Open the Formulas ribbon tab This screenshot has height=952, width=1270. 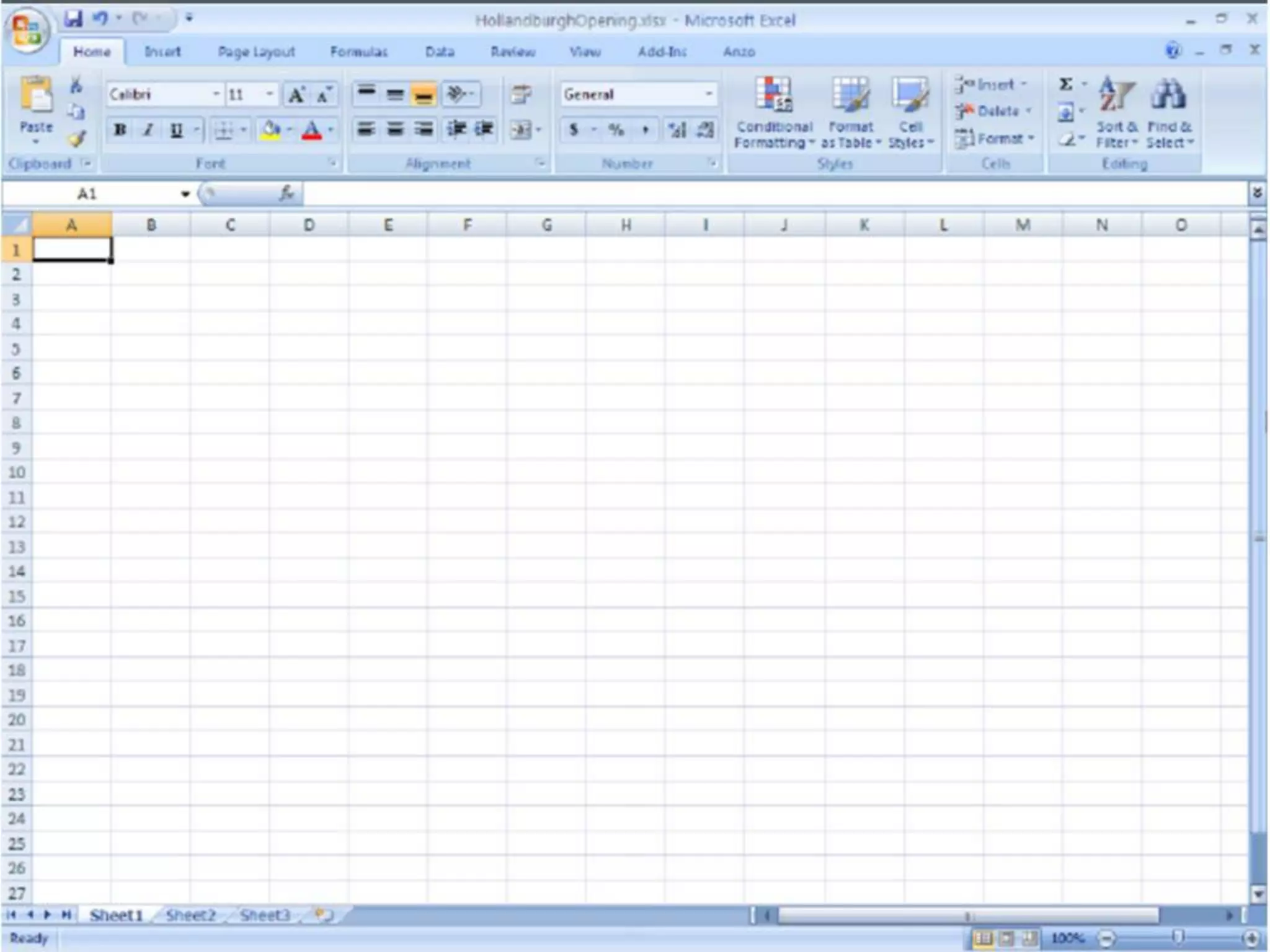(x=358, y=52)
